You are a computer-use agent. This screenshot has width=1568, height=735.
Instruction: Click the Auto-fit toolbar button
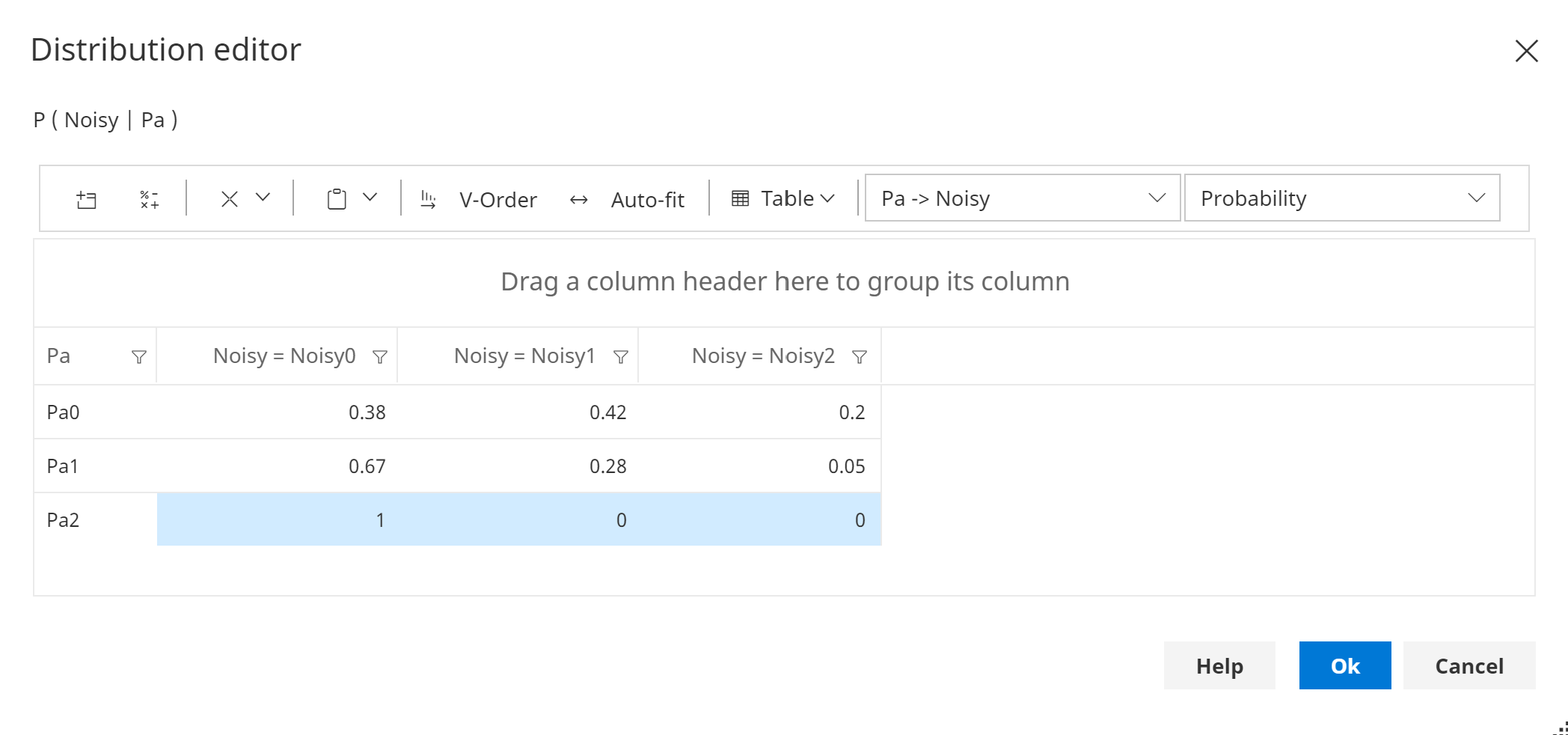pyautogui.click(x=627, y=199)
